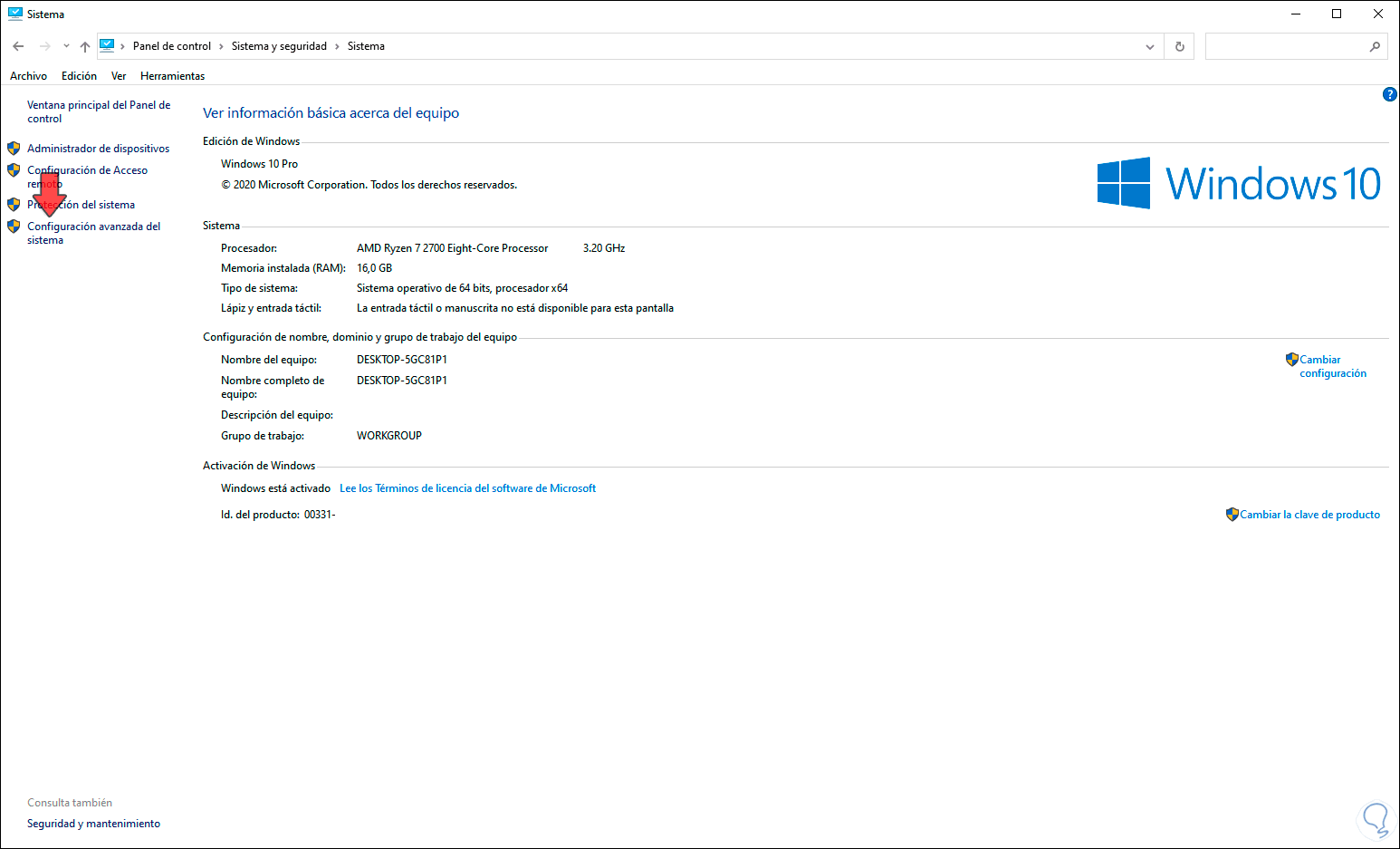Click Cambiar configuración link
The height and width of the screenshot is (849, 1400).
pyautogui.click(x=1333, y=366)
